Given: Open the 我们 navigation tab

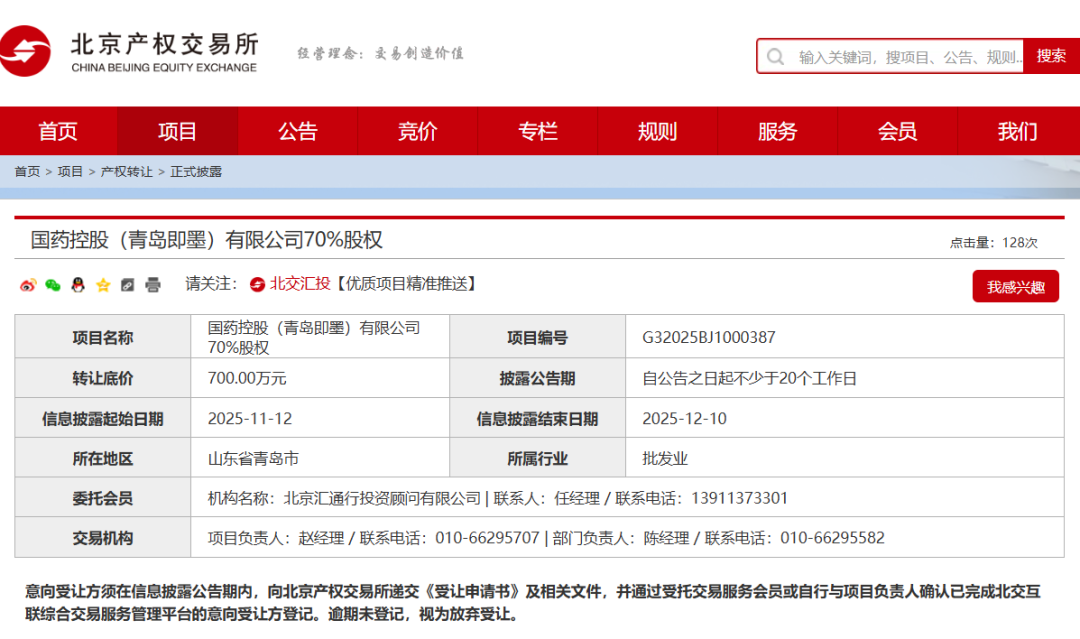Looking at the screenshot, I should click(x=1017, y=131).
